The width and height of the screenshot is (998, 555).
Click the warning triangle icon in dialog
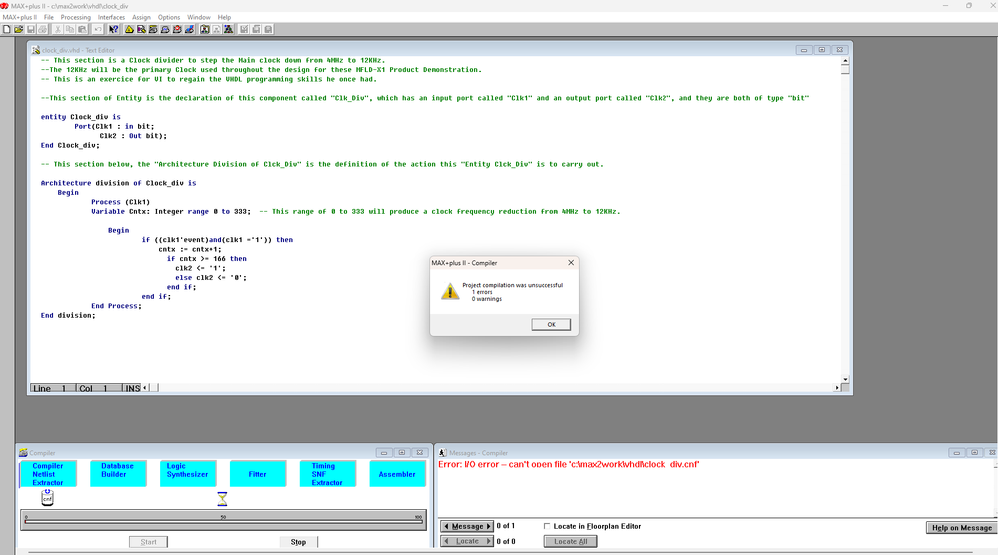click(450, 291)
